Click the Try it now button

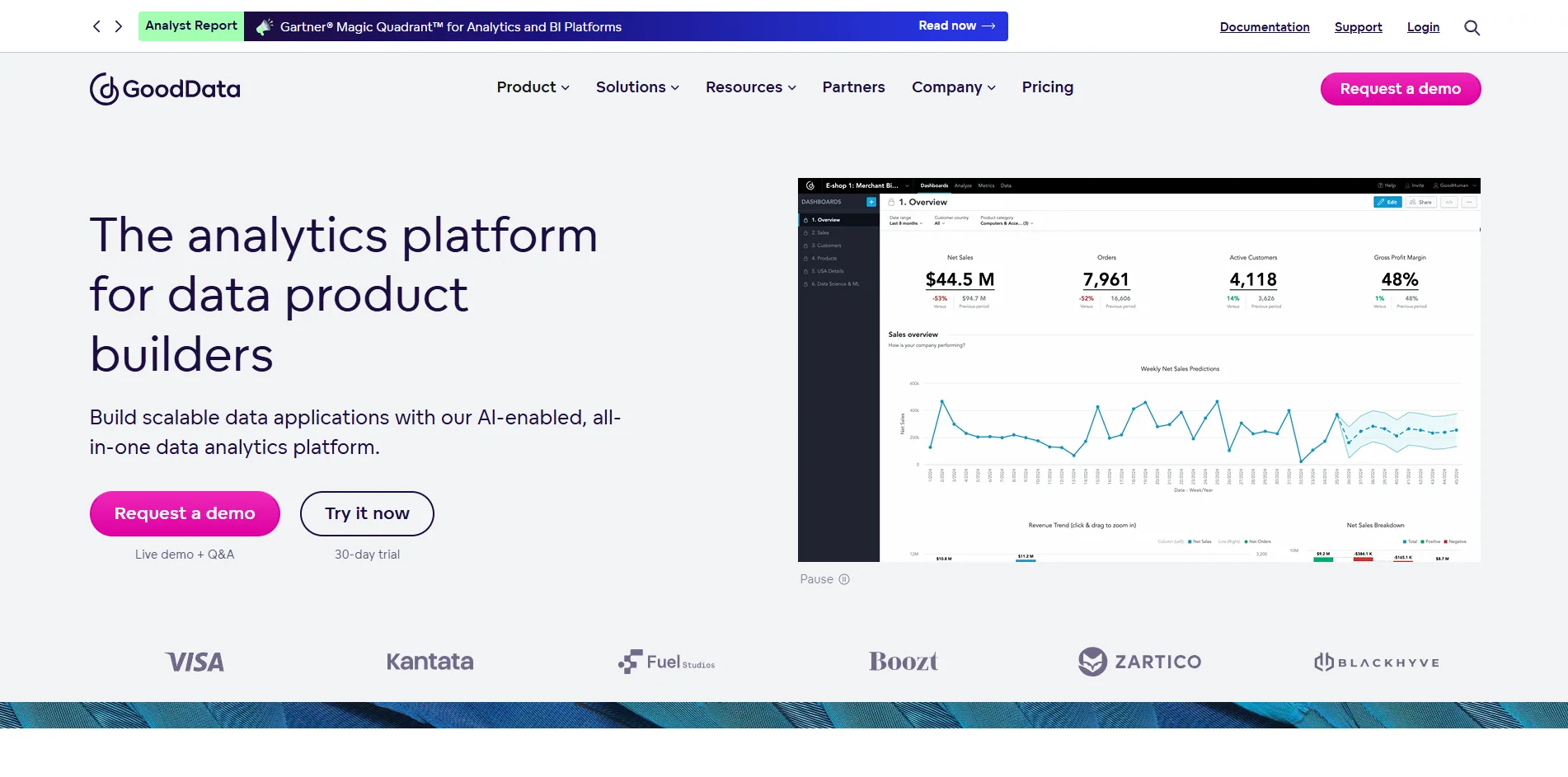(x=367, y=513)
